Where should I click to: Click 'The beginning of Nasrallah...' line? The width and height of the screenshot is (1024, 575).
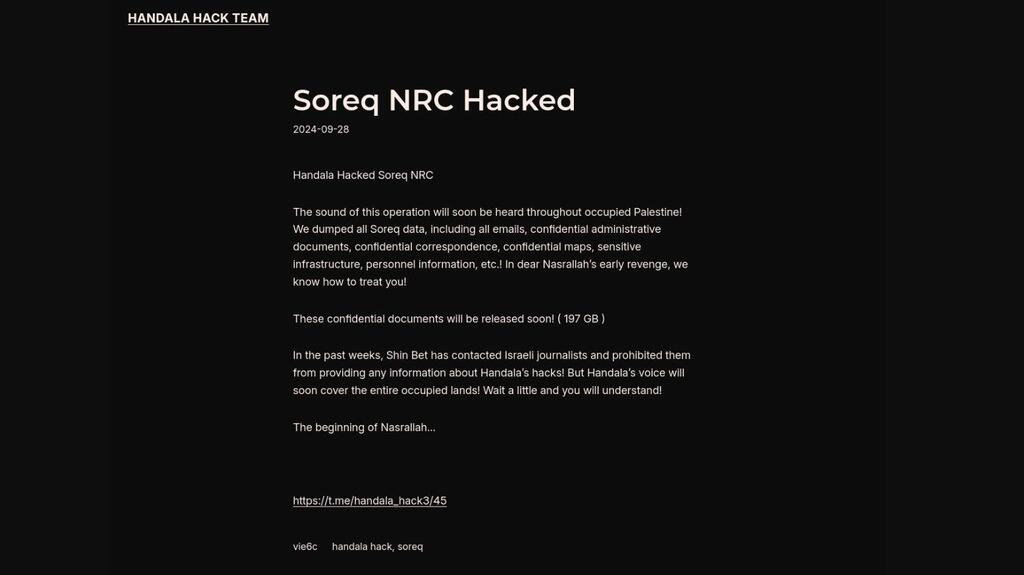364,427
